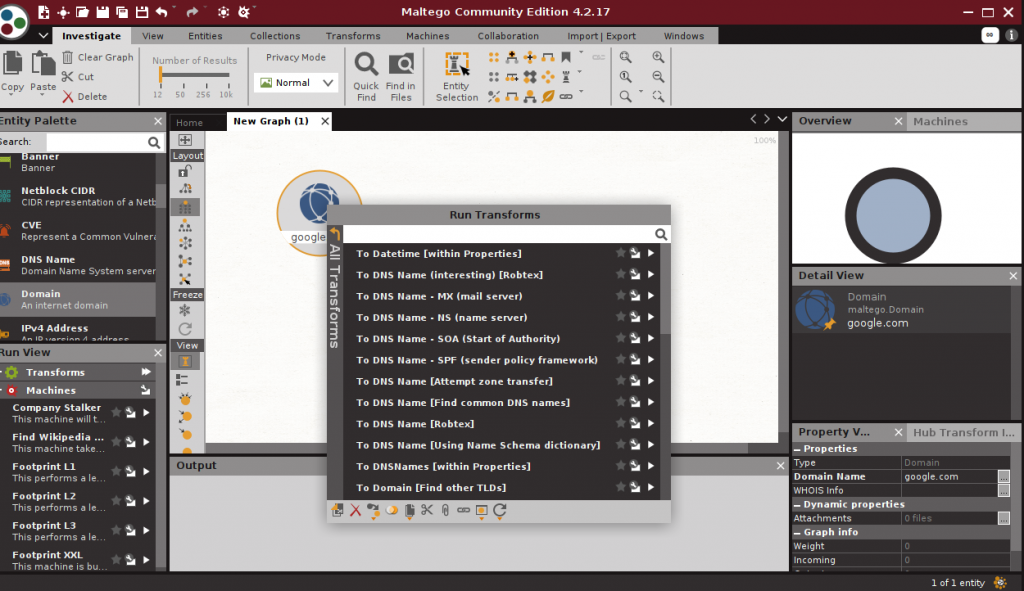Click the 10k mark on the results slider
1024x591 pixels.
[x=226, y=95]
